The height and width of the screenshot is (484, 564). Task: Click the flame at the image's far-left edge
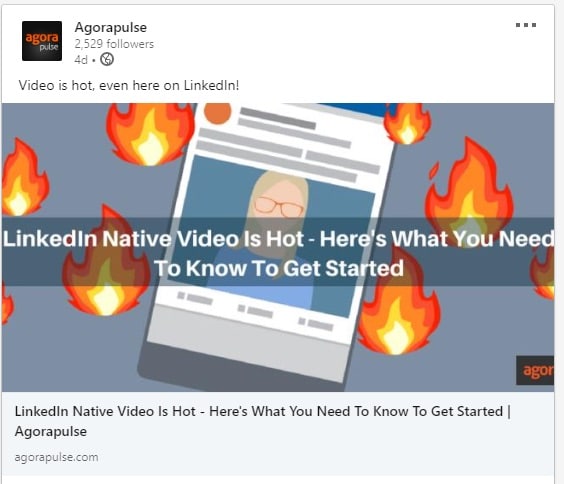click(x=24, y=178)
